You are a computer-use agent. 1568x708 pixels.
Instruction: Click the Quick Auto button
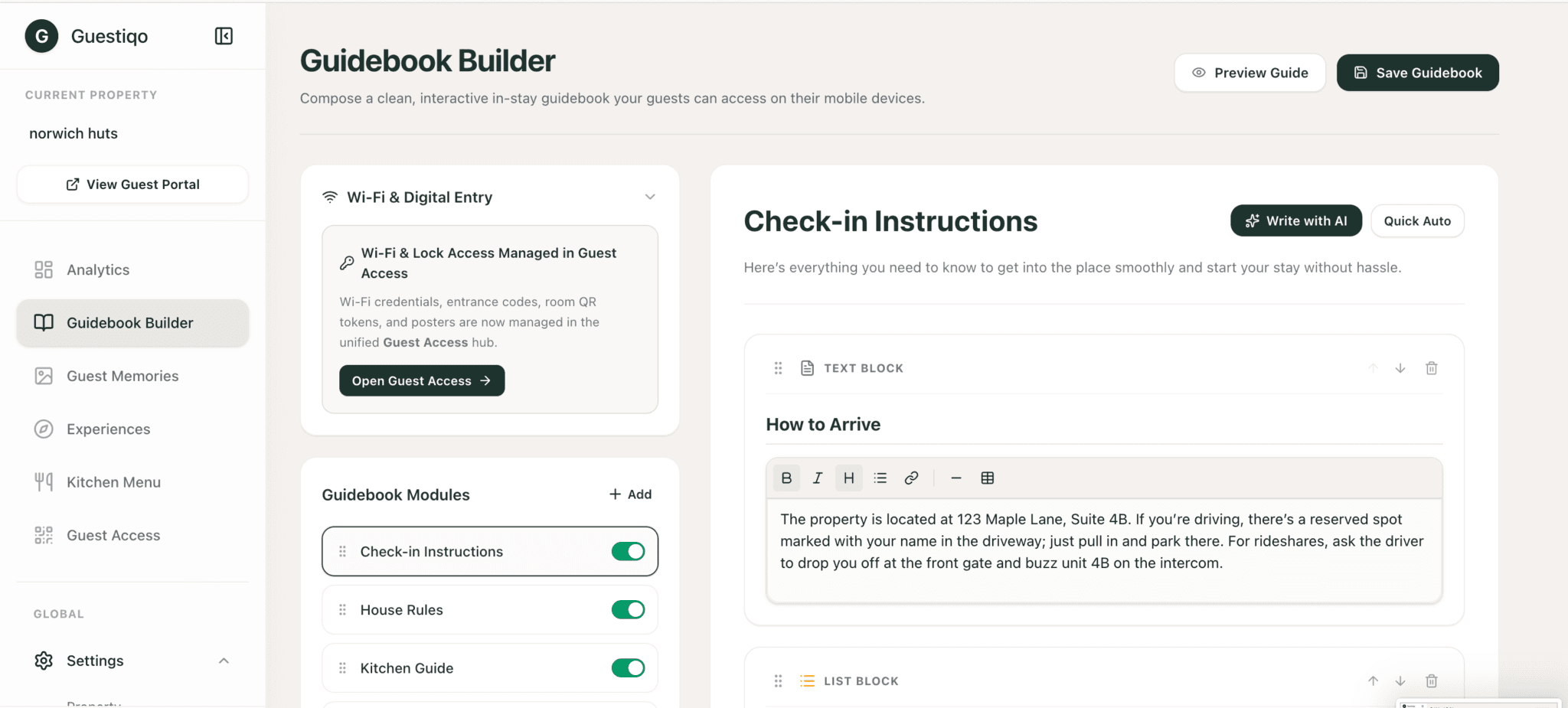point(1417,220)
